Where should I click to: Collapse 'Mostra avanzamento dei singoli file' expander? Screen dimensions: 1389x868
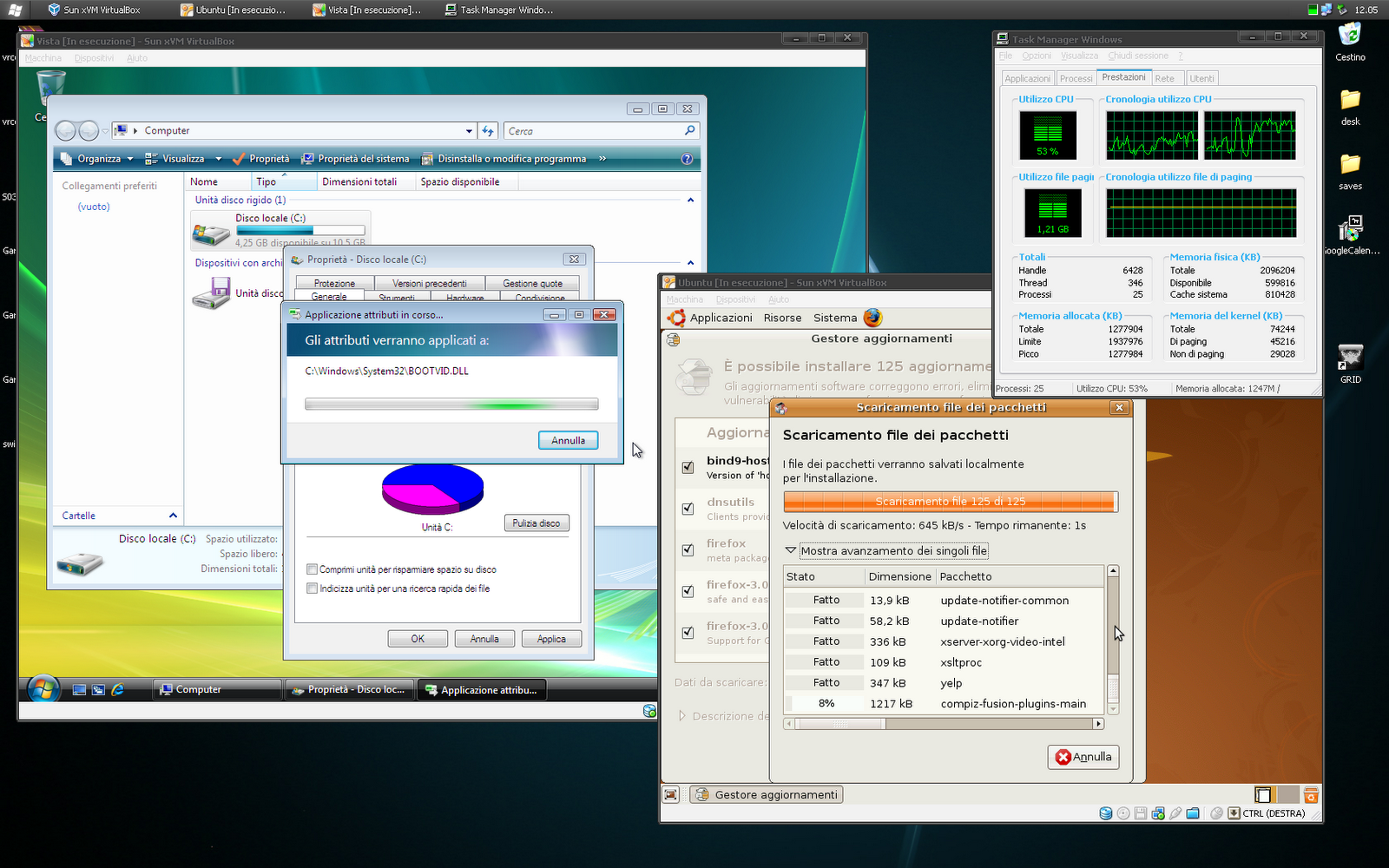point(791,550)
